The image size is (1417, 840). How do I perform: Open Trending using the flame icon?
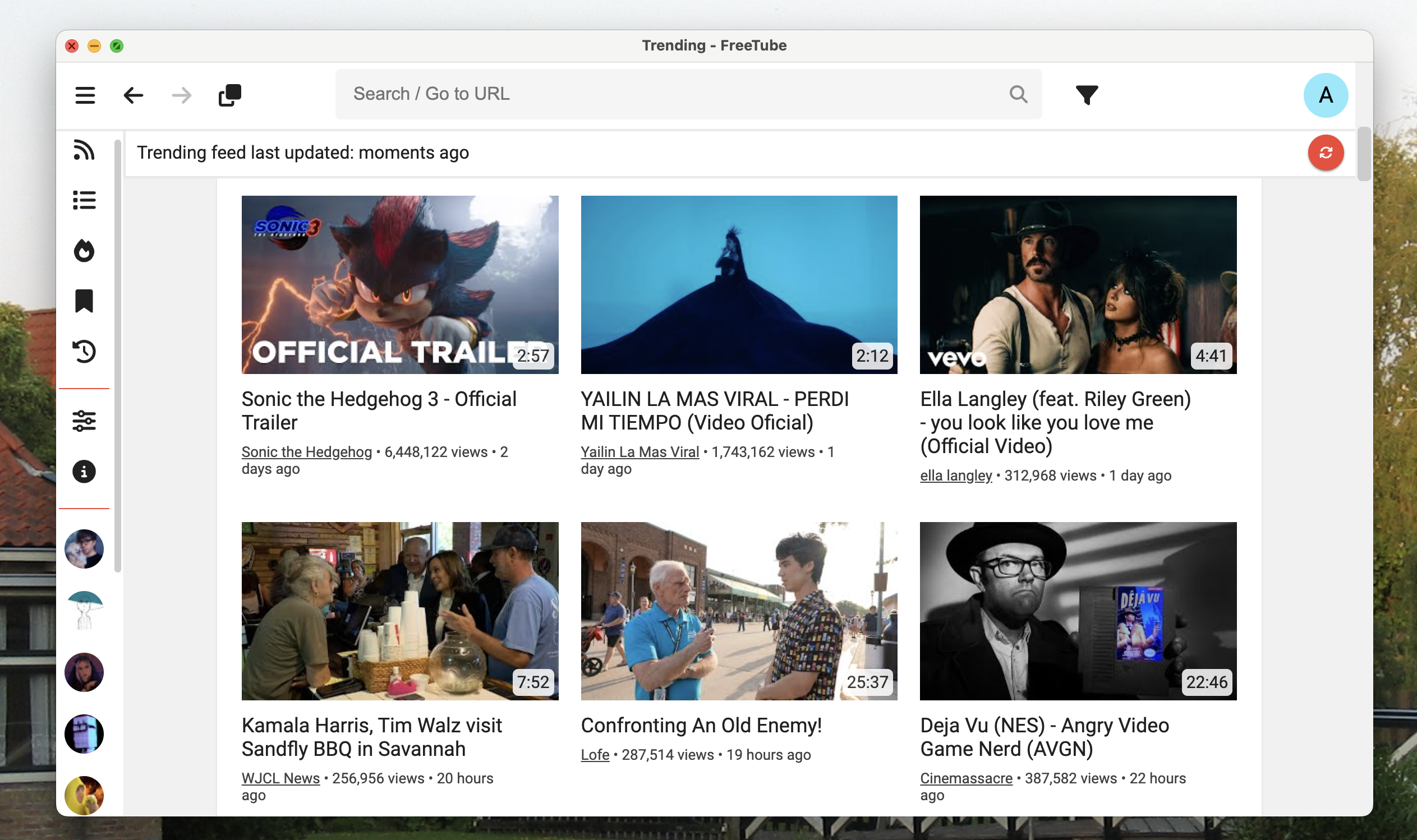pyautogui.click(x=84, y=251)
